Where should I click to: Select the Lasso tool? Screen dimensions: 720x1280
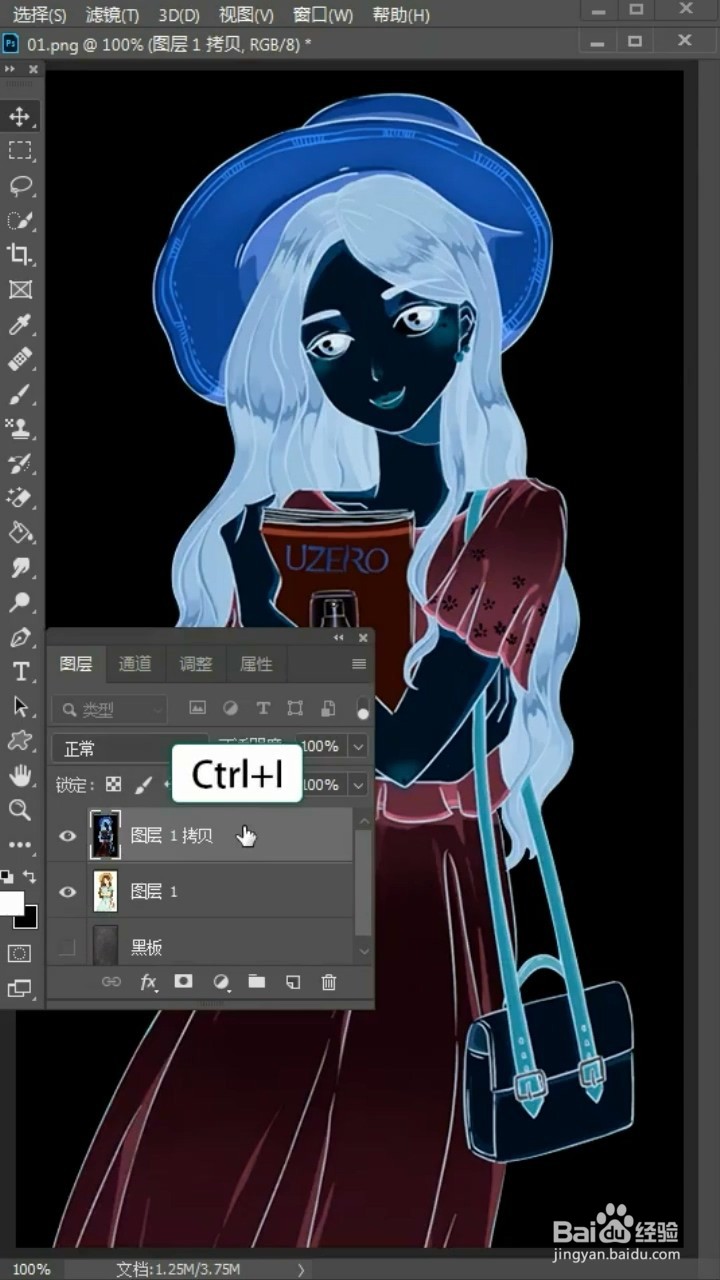[20, 186]
